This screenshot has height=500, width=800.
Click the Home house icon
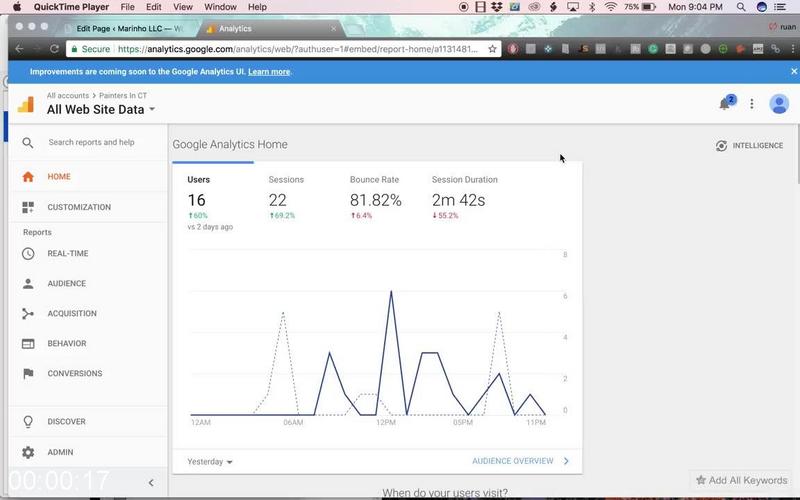point(28,177)
